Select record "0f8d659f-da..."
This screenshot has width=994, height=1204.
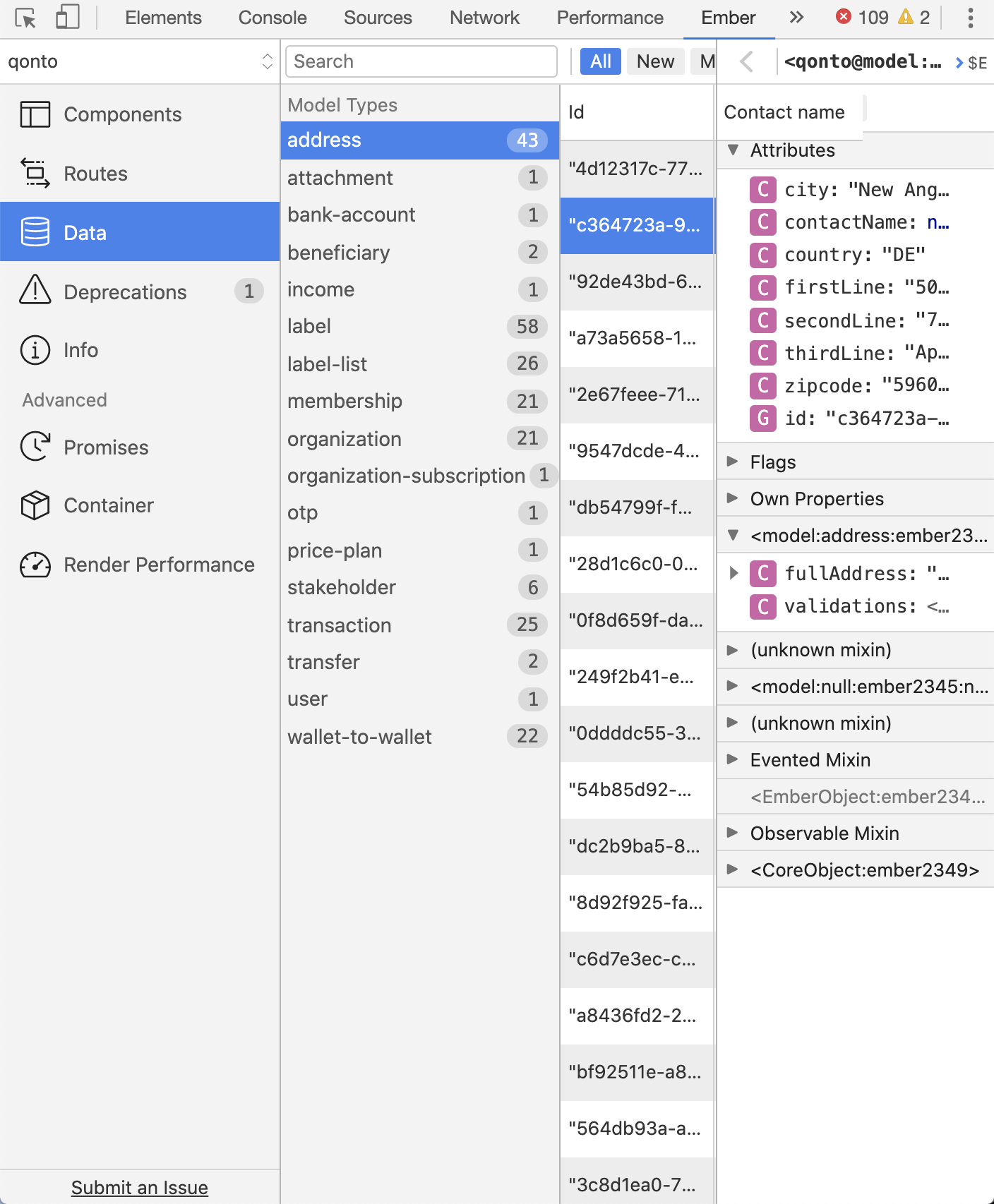(x=637, y=620)
